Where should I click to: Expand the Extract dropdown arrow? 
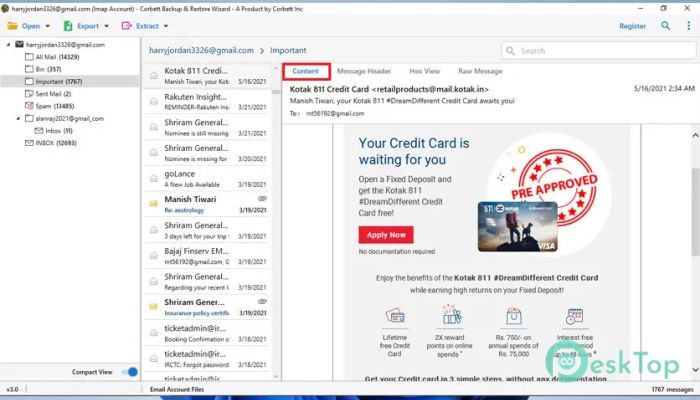pos(166,26)
